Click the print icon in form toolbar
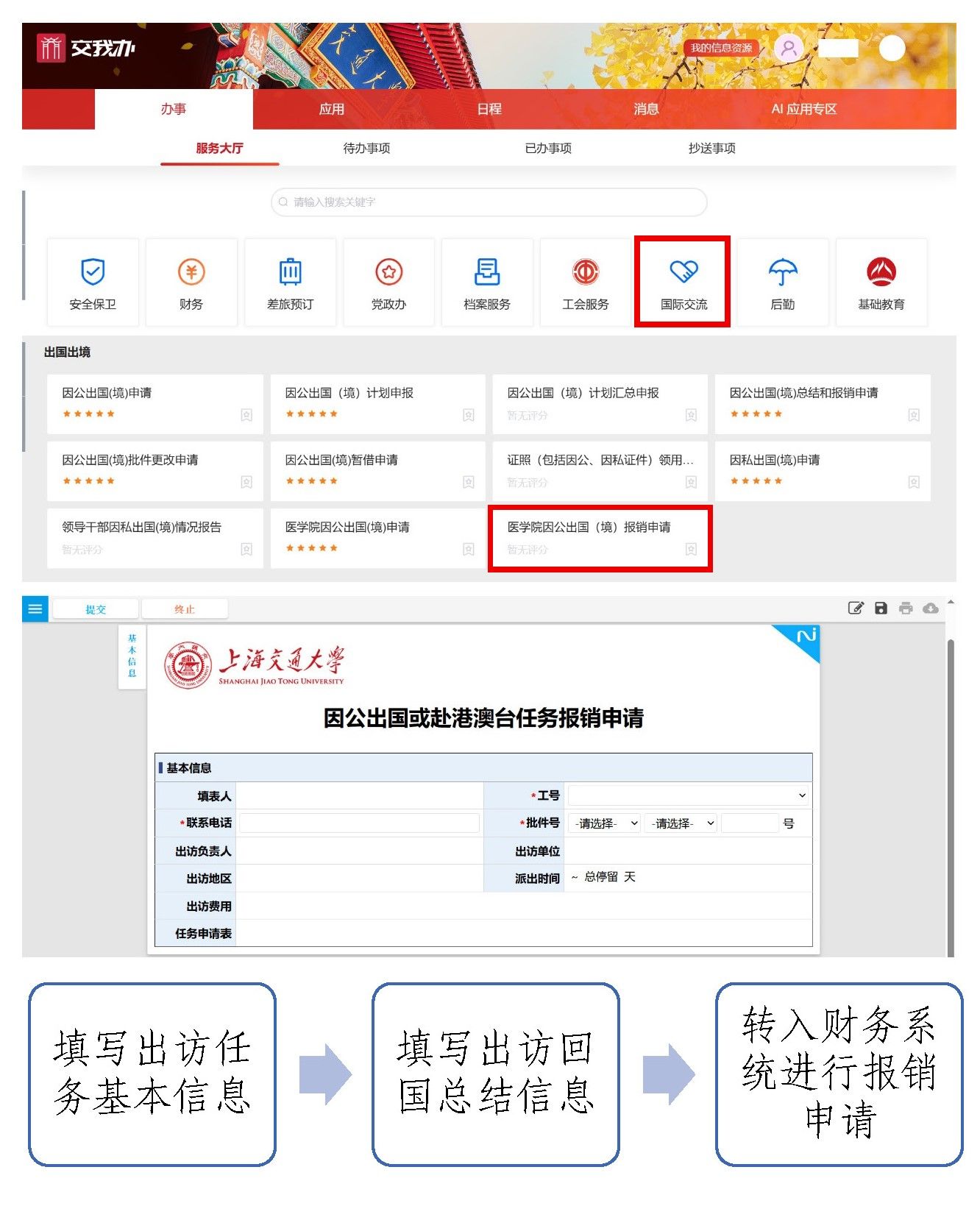The width and height of the screenshot is (980, 1206). click(906, 608)
